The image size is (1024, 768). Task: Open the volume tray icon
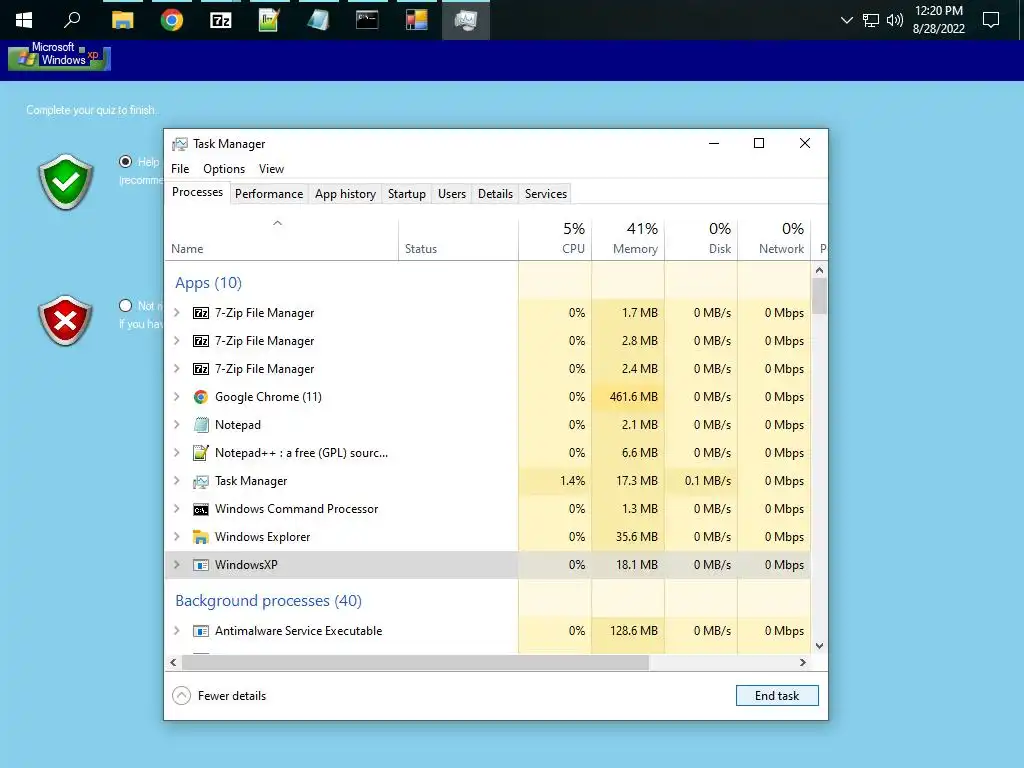point(895,20)
